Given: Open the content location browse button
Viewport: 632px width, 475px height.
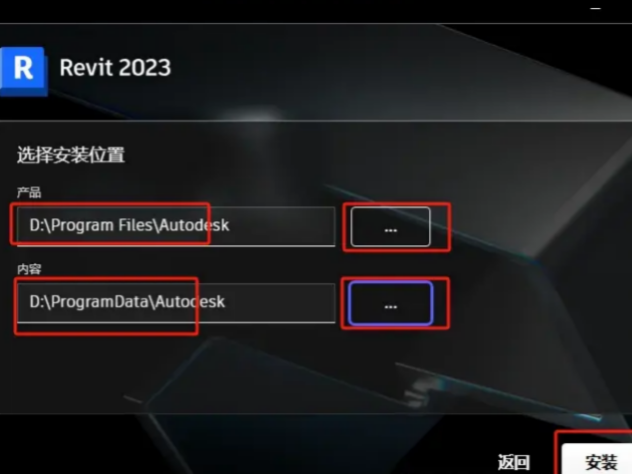Looking at the screenshot, I should click(x=390, y=303).
